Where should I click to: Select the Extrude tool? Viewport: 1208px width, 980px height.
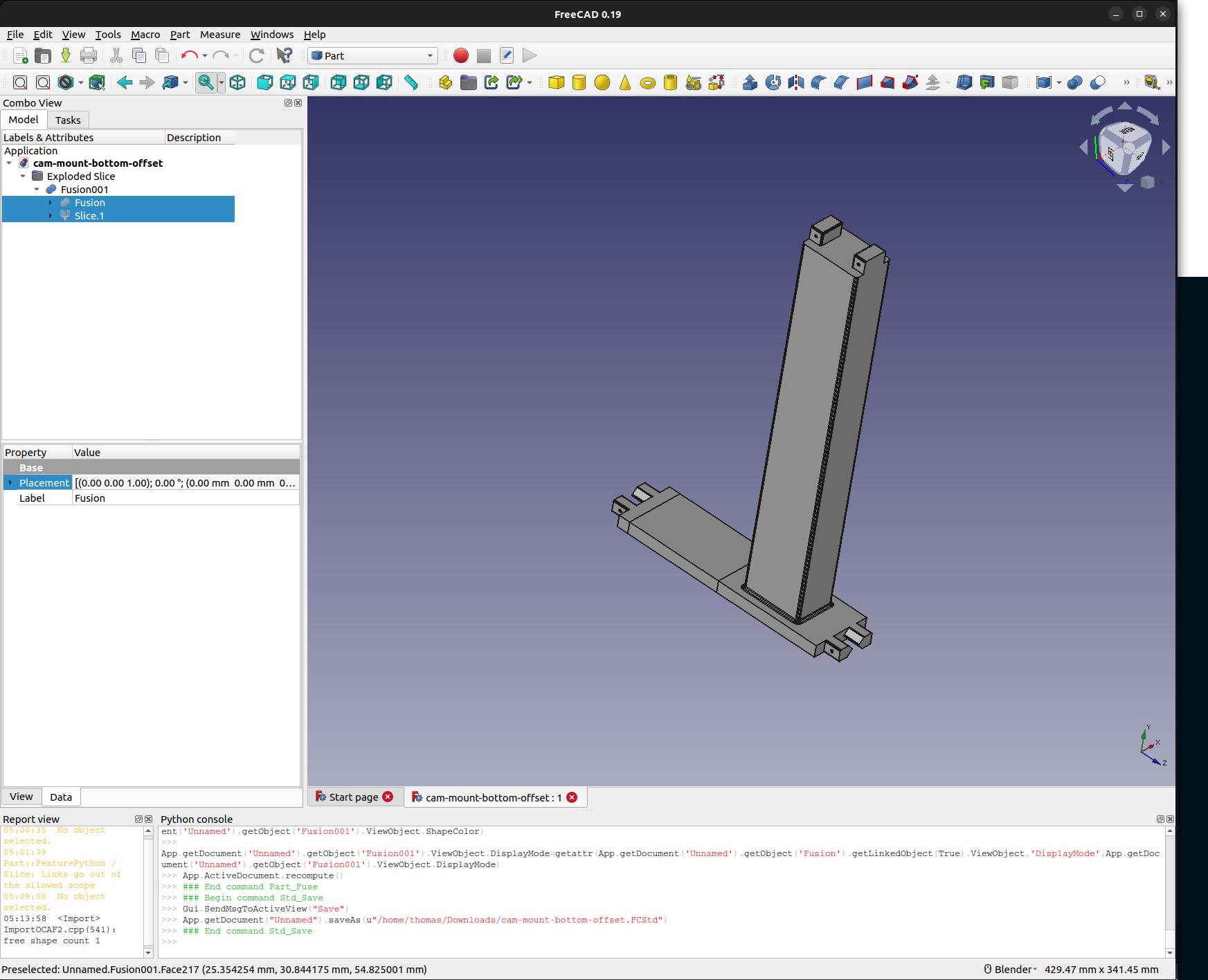click(x=750, y=82)
